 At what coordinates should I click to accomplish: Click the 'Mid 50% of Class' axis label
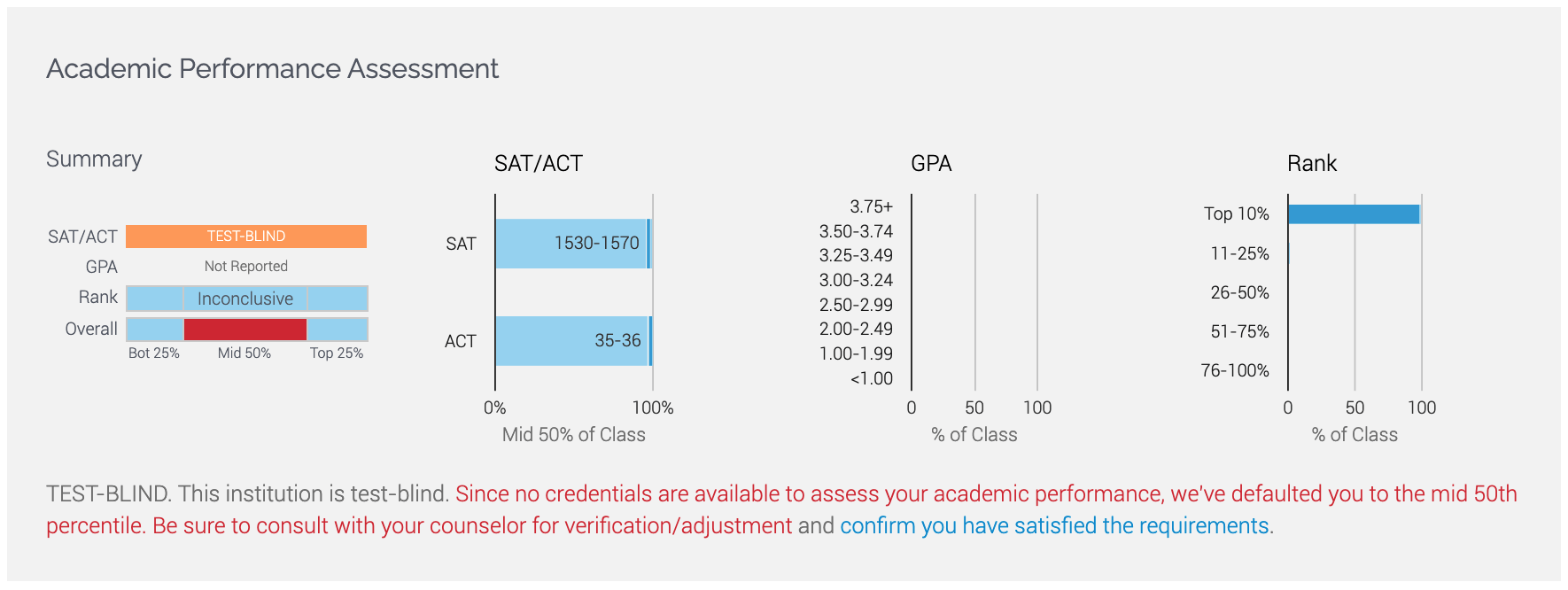click(574, 435)
